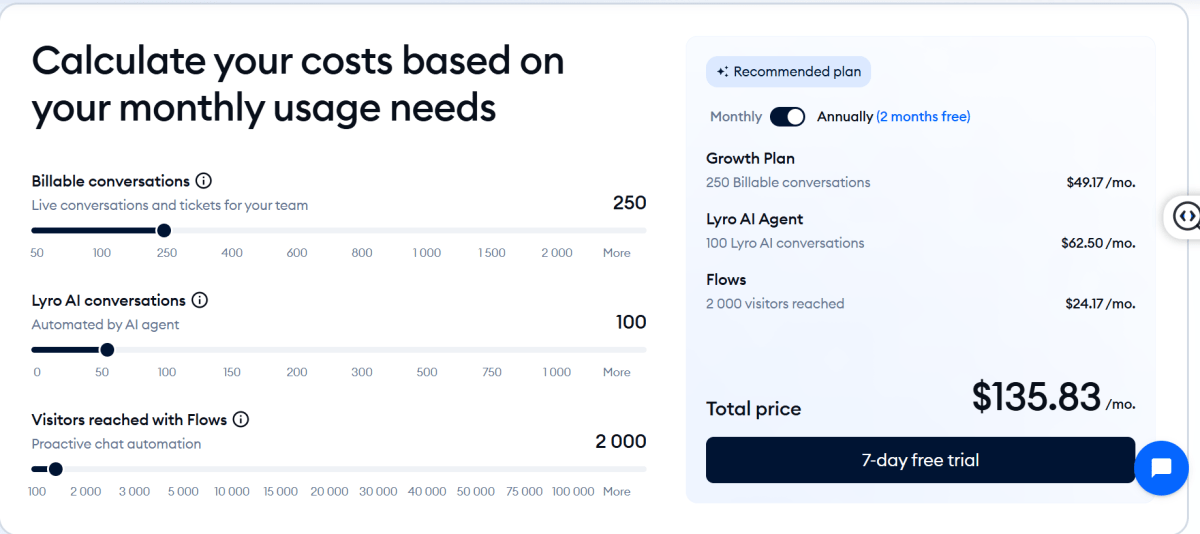Click Lyro AI conversations slider handle

107,349
